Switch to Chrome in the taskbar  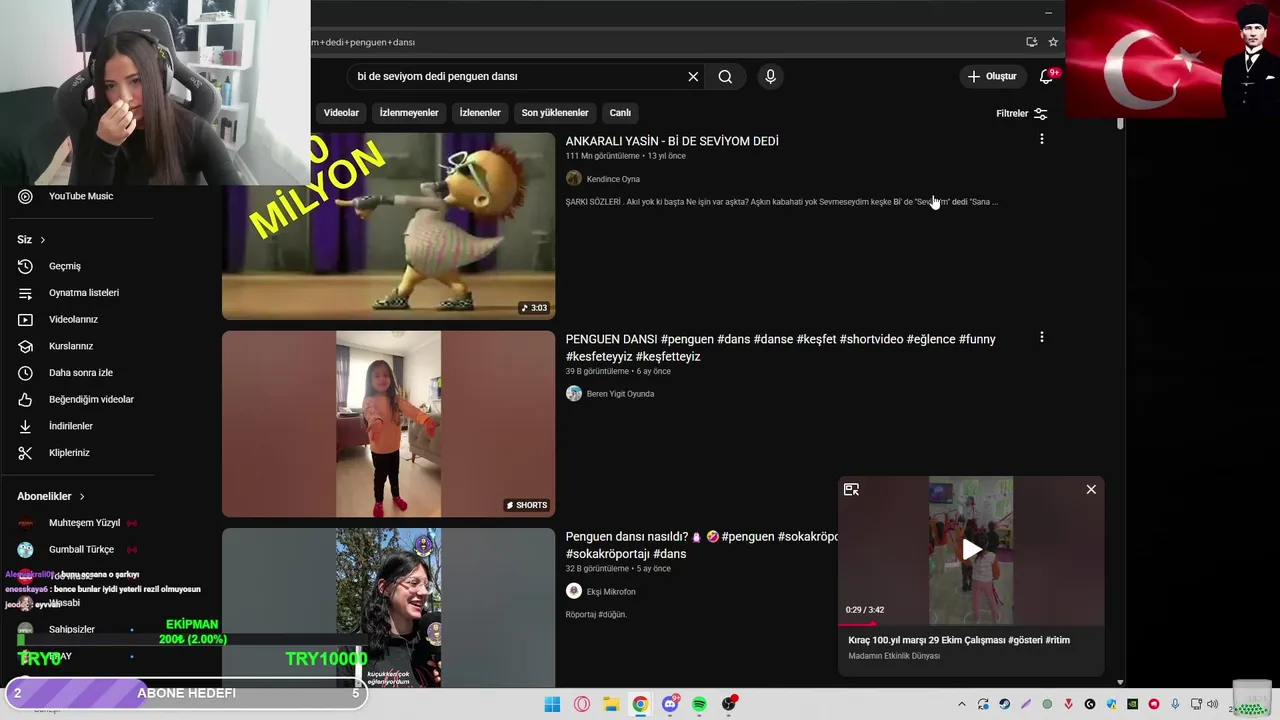point(640,704)
